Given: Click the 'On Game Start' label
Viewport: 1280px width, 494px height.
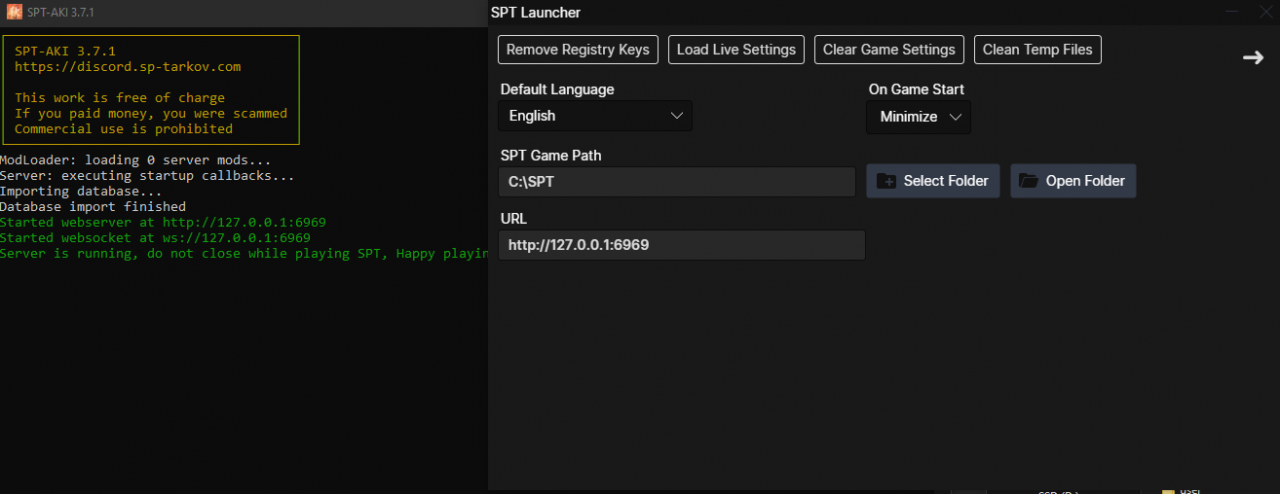Looking at the screenshot, I should point(916,89).
